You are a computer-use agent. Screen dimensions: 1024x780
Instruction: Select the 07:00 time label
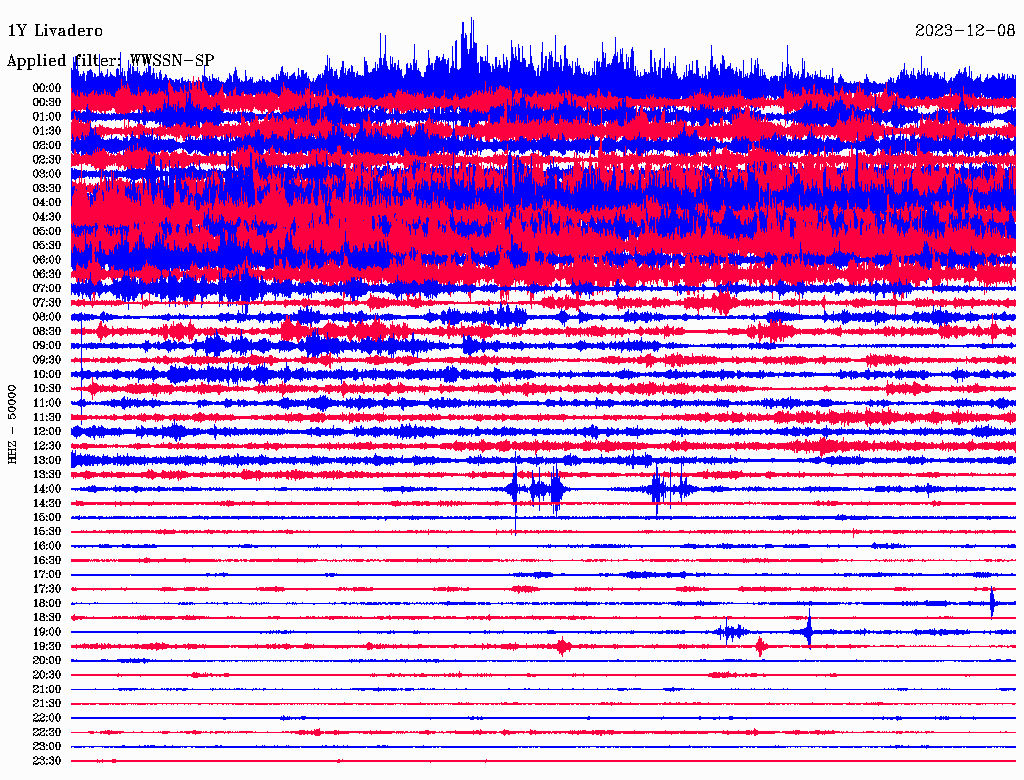click(x=46, y=289)
